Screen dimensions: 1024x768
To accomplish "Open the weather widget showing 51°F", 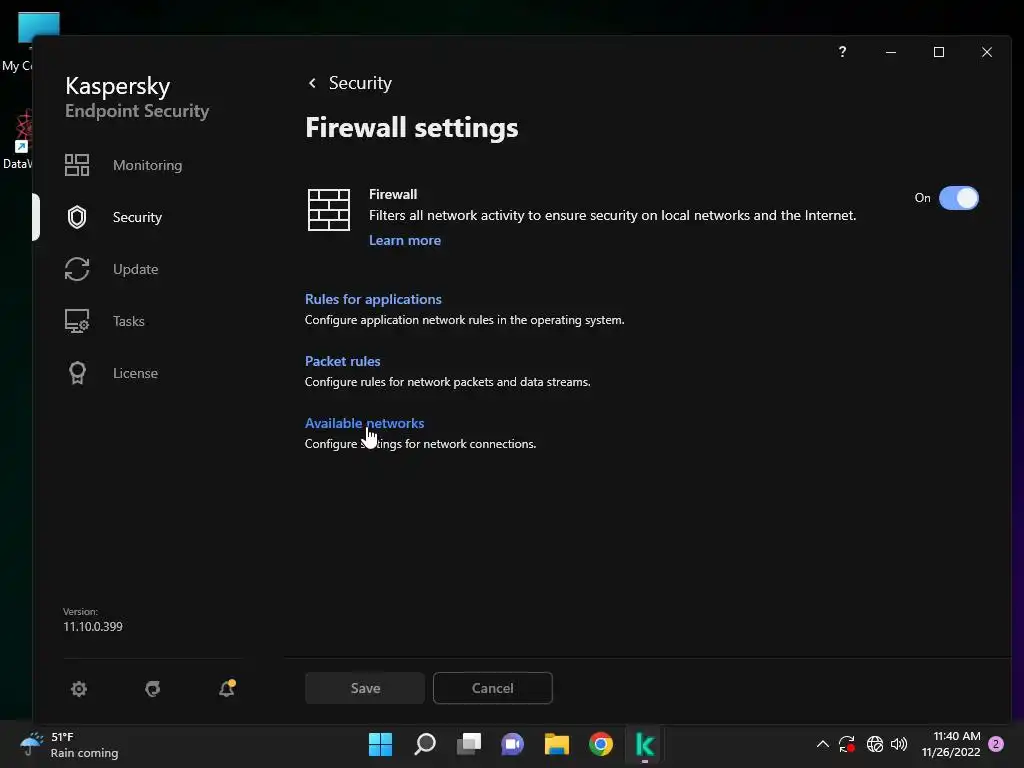I will point(69,744).
